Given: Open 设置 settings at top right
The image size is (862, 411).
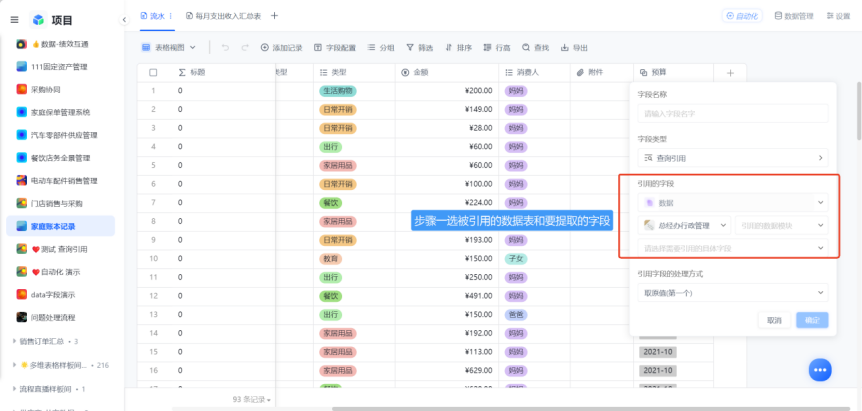Looking at the screenshot, I should click(x=838, y=16).
